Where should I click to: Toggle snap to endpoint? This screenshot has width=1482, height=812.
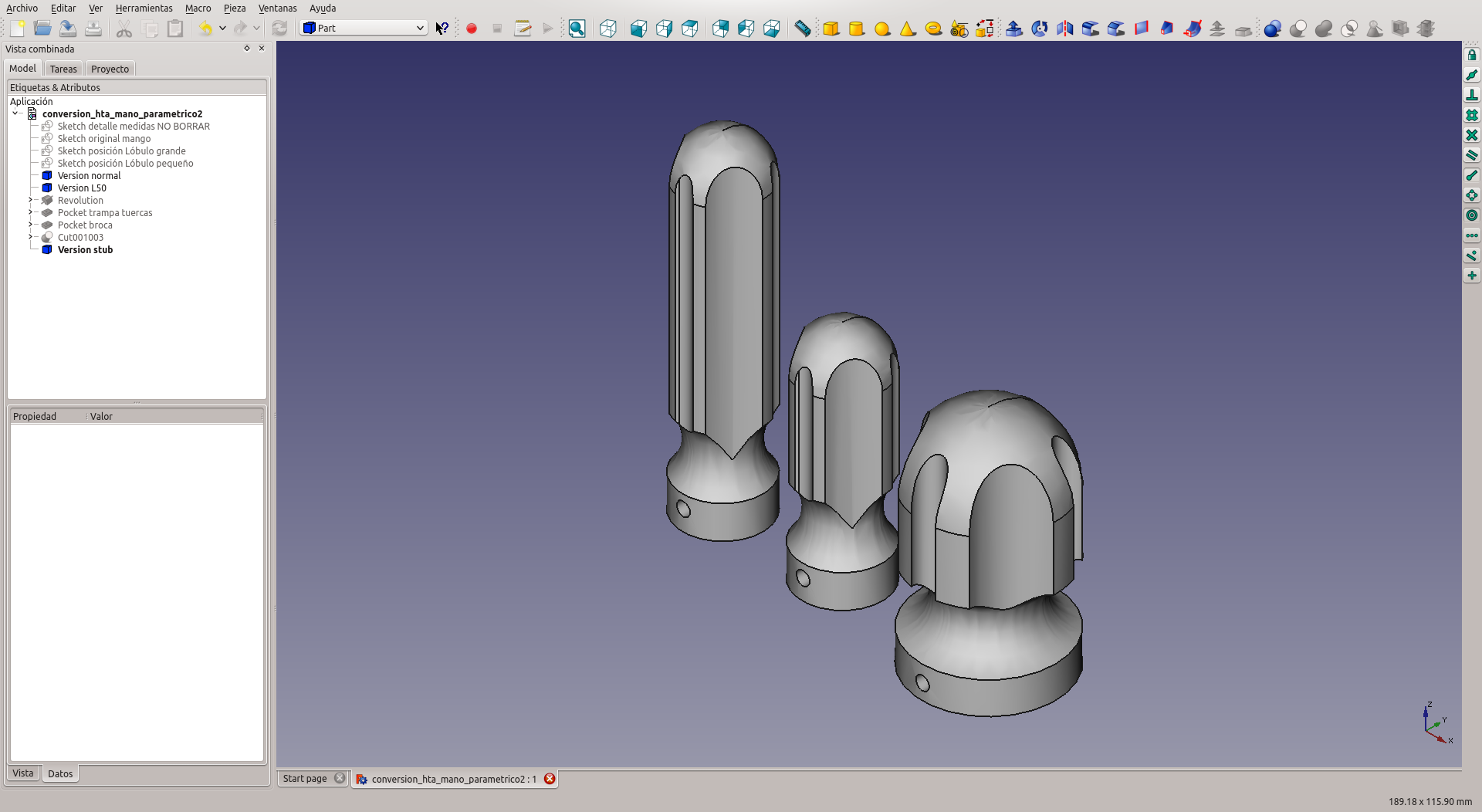pos(1472,175)
